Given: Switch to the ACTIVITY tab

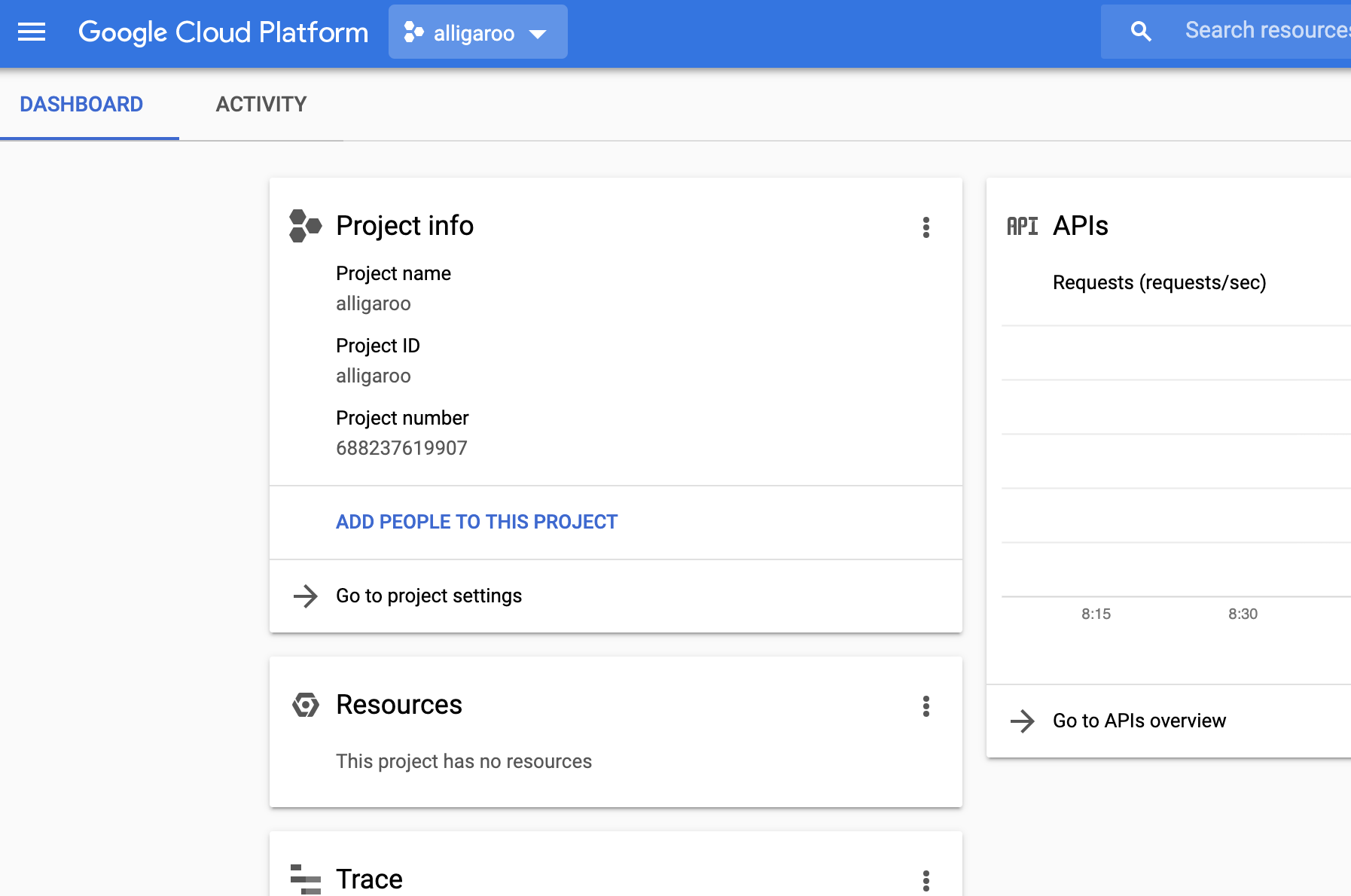Looking at the screenshot, I should pos(261,105).
